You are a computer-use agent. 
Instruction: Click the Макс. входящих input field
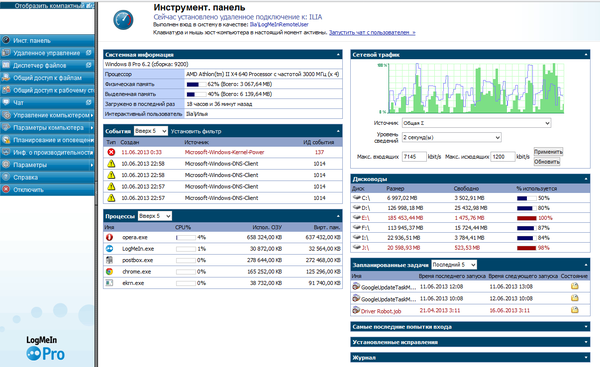click(x=414, y=157)
